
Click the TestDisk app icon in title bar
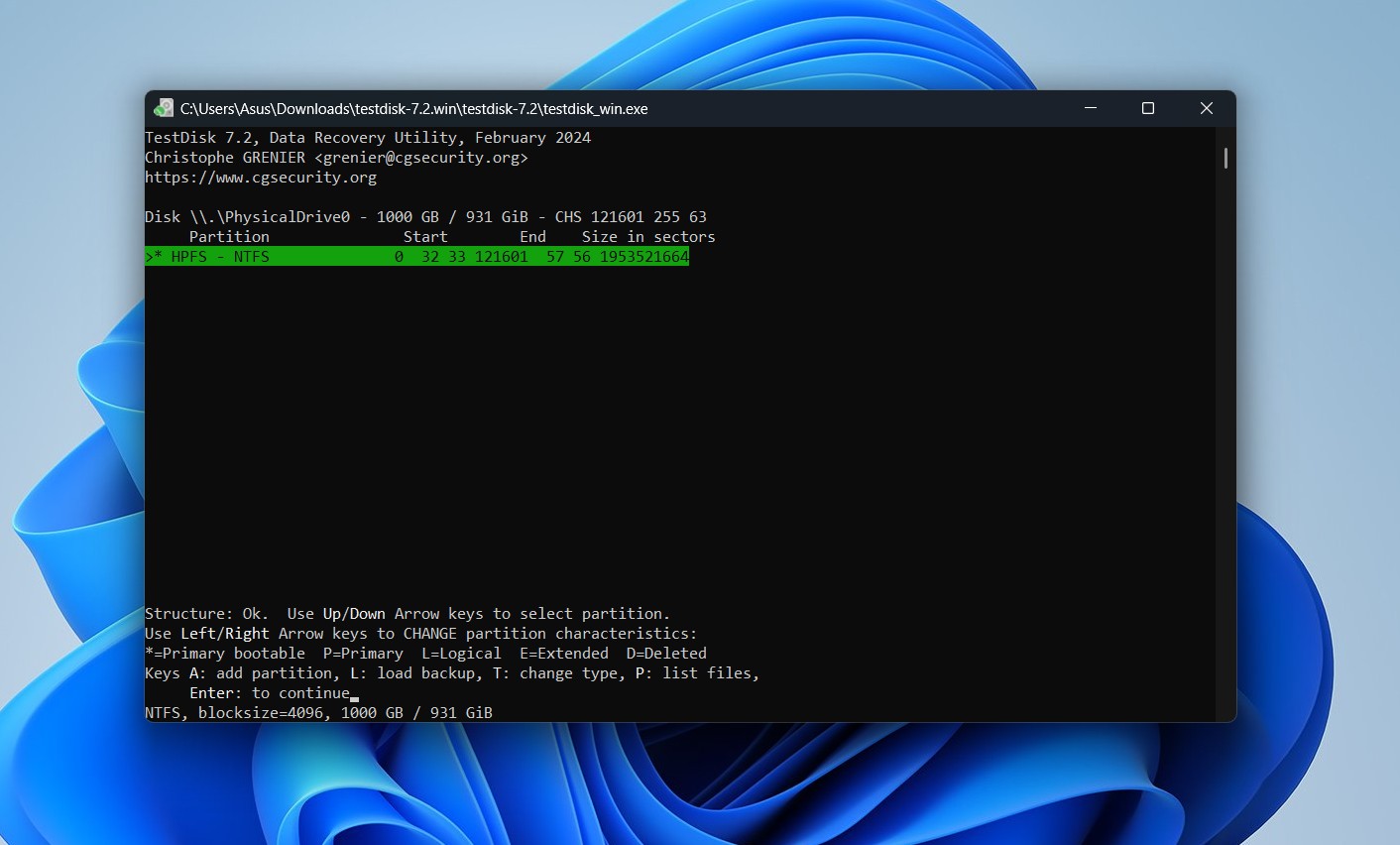(164, 108)
